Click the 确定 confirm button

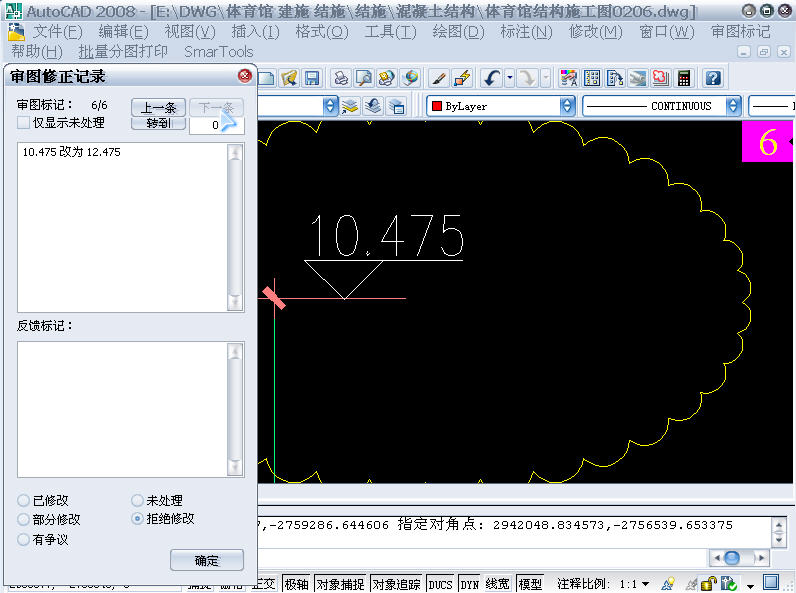point(207,561)
